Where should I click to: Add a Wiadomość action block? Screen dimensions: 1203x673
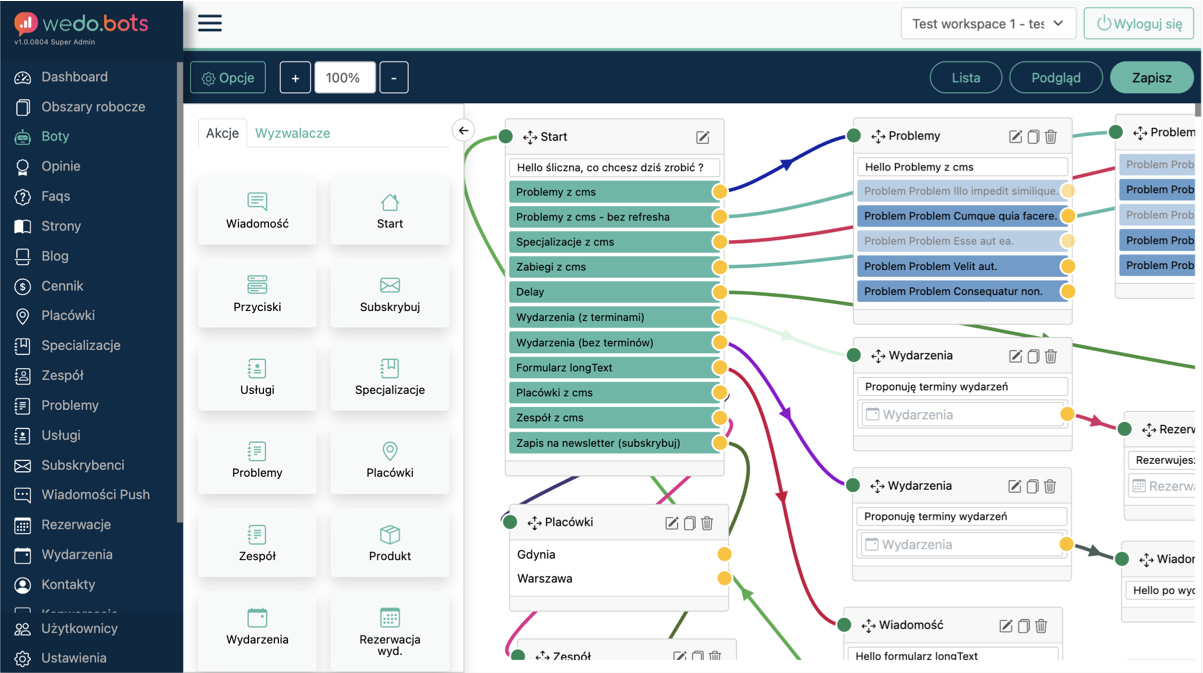257,211
